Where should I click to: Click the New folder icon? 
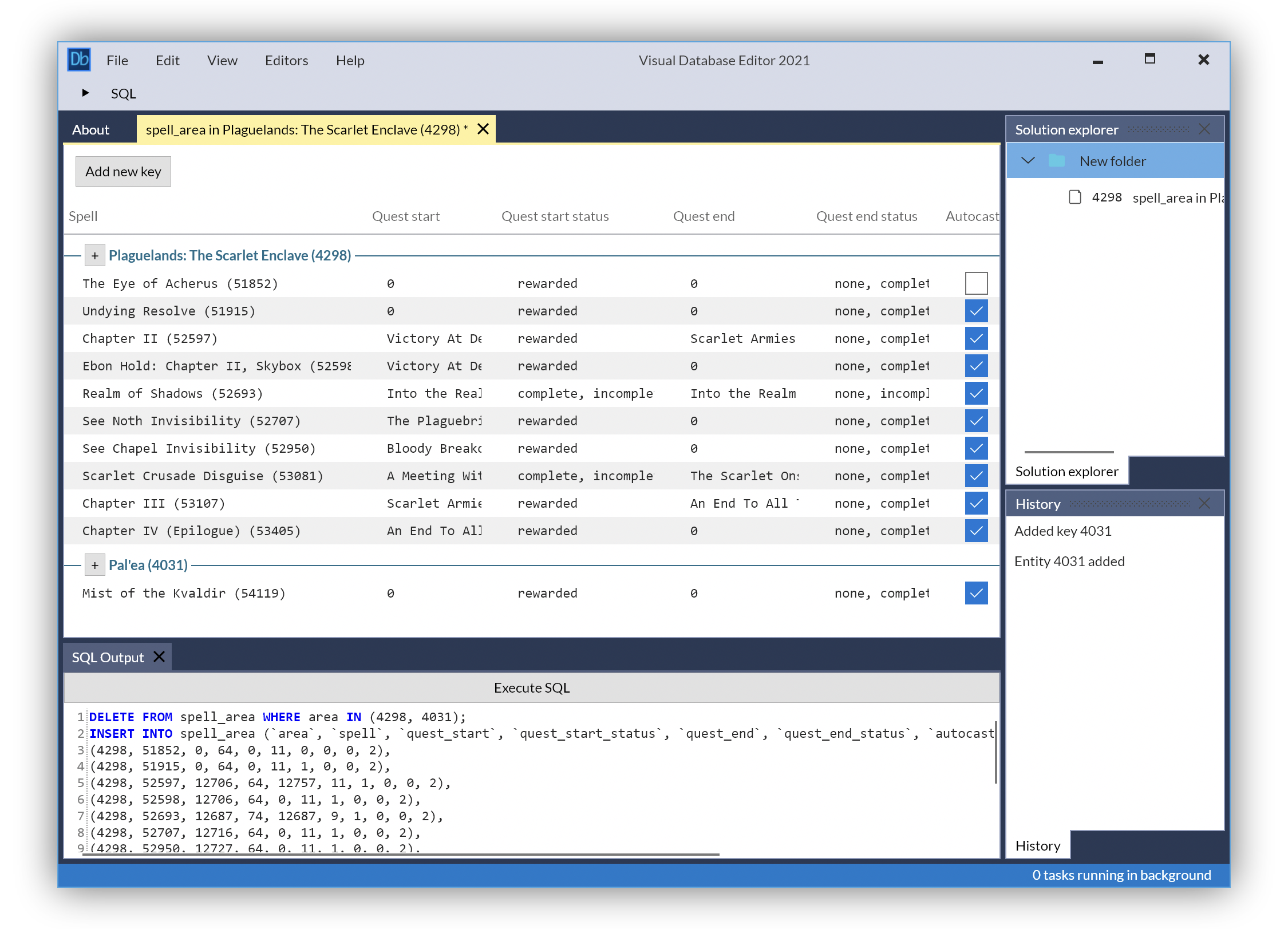pyautogui.click(x=1056, y=161)
